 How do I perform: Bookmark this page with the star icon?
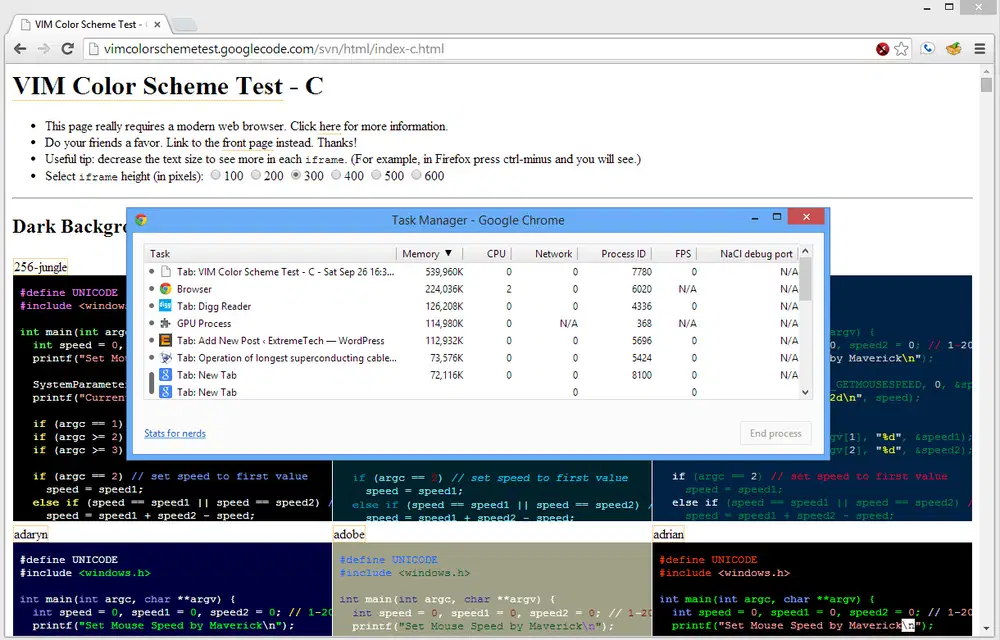tap(901, 49)
